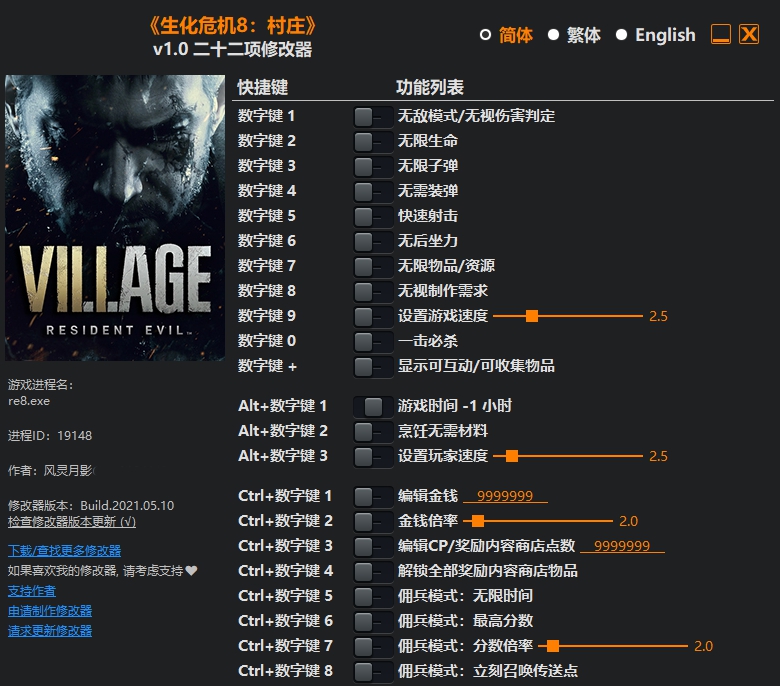The image size is (780, 686).
Task: Enable 编辑金钱 toggle
Action: (x=373, y=496)
